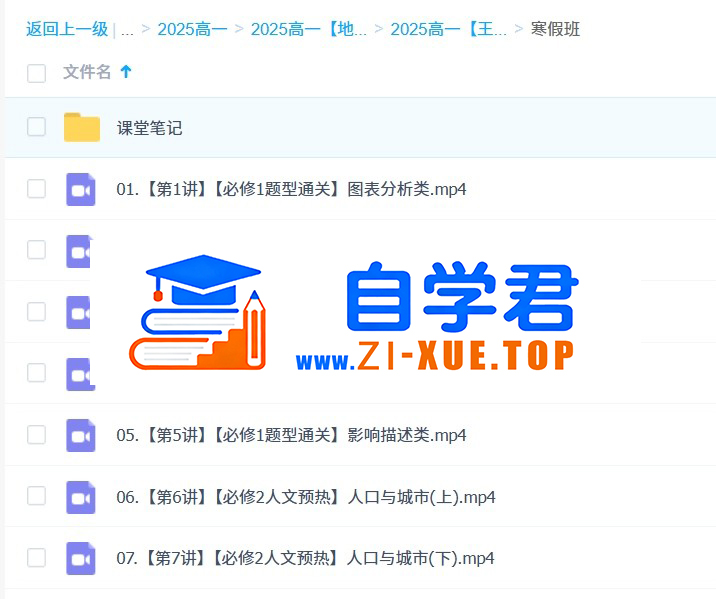This screenshot has width=716, height=599.
Task: Check the second video row's checkbox below 01.
Action: click(37, 250)
